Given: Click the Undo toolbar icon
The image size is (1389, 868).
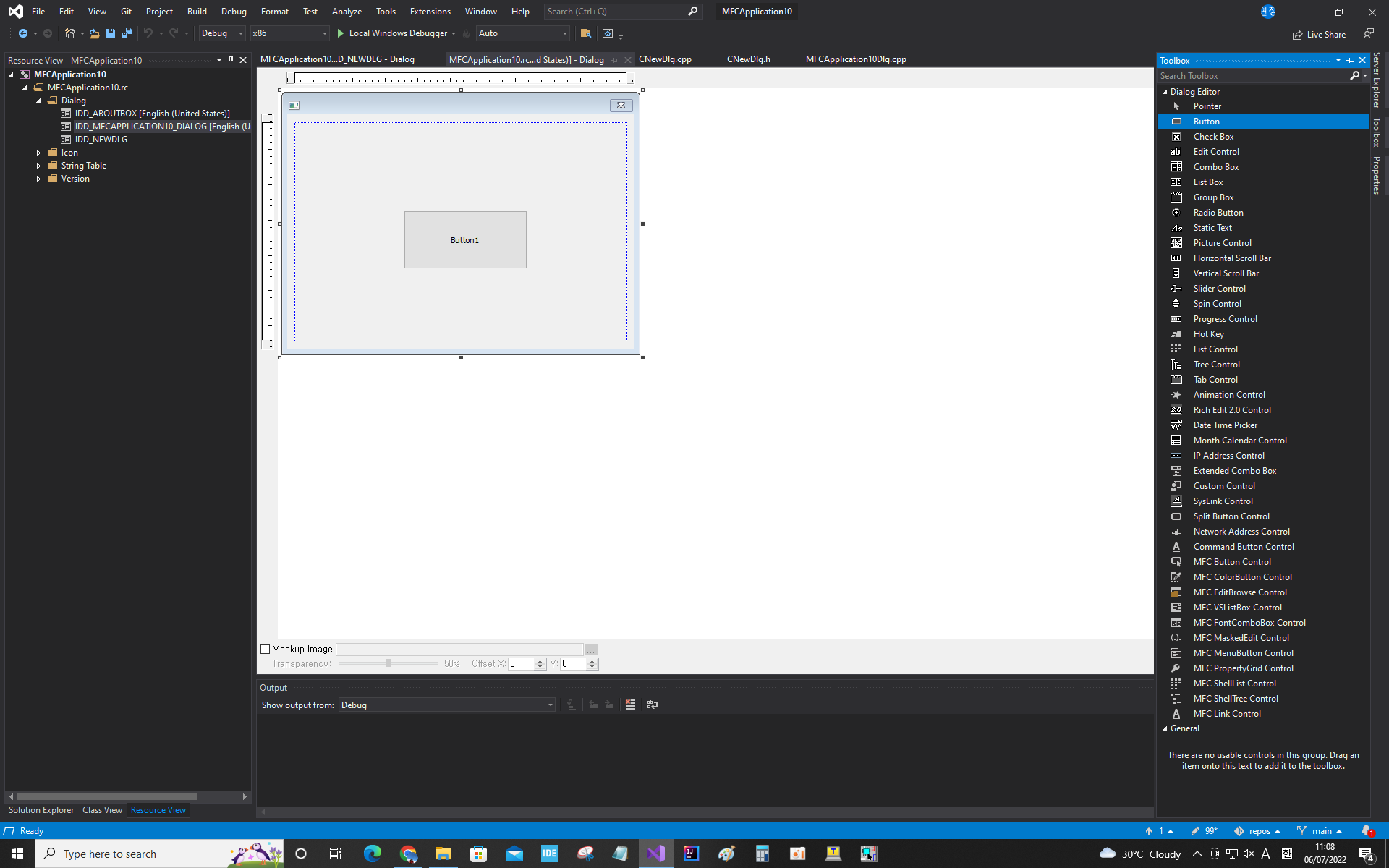Looking at the screenshot, I should (x=148, y=33).
